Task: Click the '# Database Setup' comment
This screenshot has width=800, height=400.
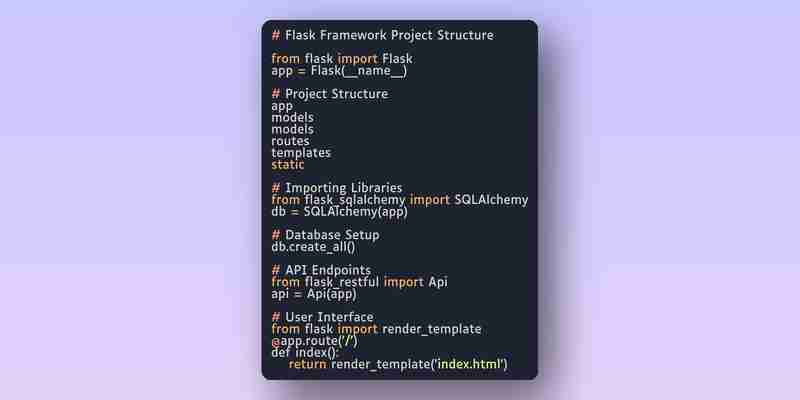Action: [x=326, y=235]
